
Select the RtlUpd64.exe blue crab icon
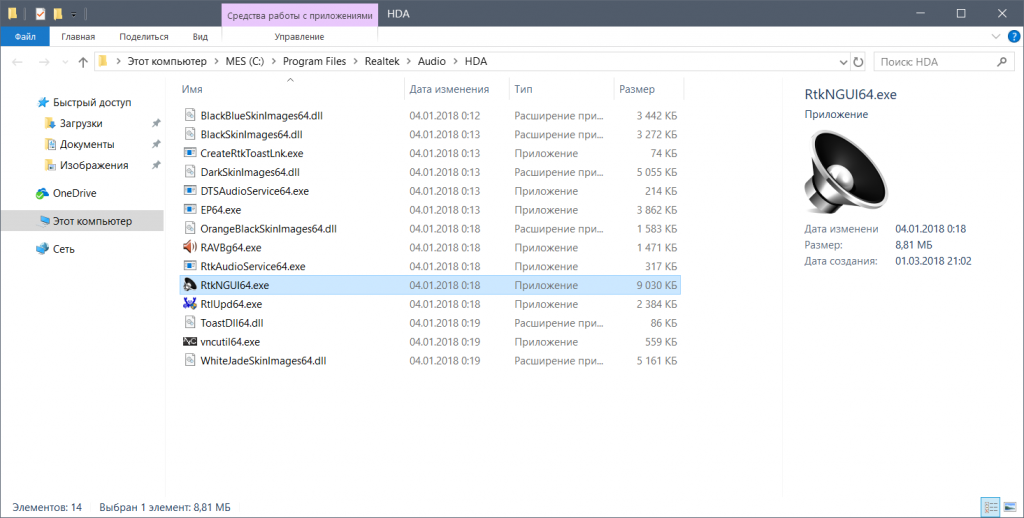coord(190,304)
